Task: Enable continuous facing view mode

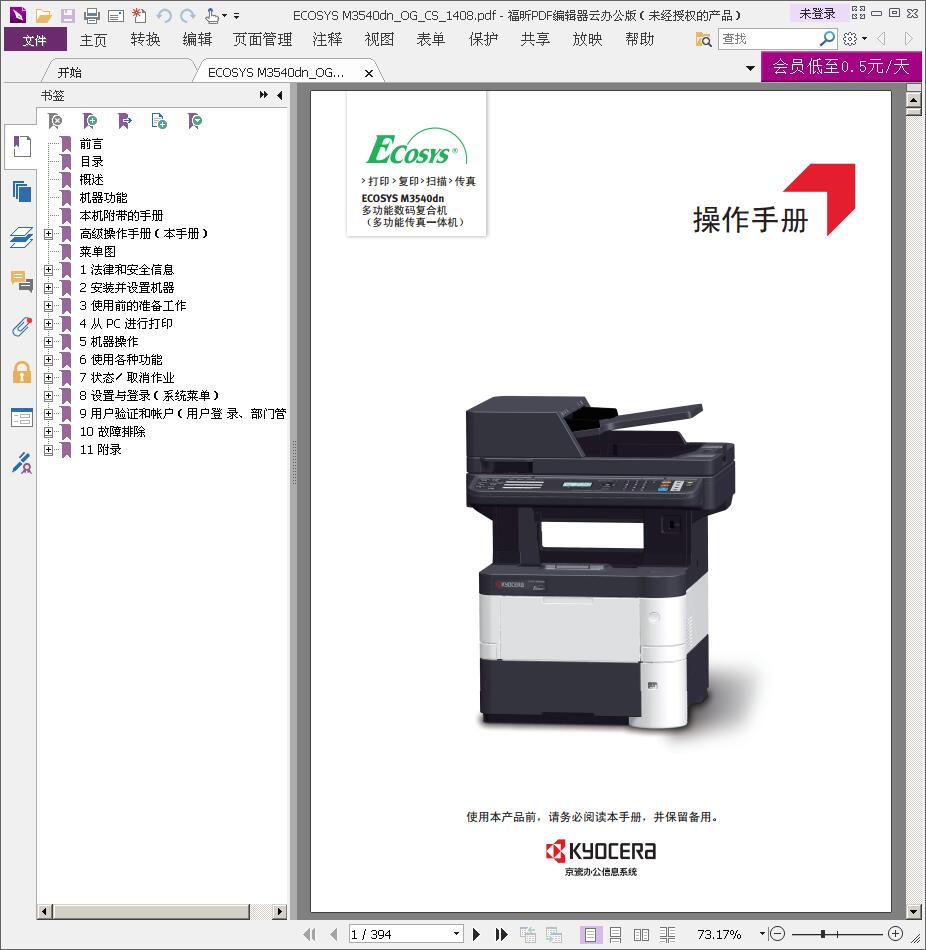Action: 667,934
